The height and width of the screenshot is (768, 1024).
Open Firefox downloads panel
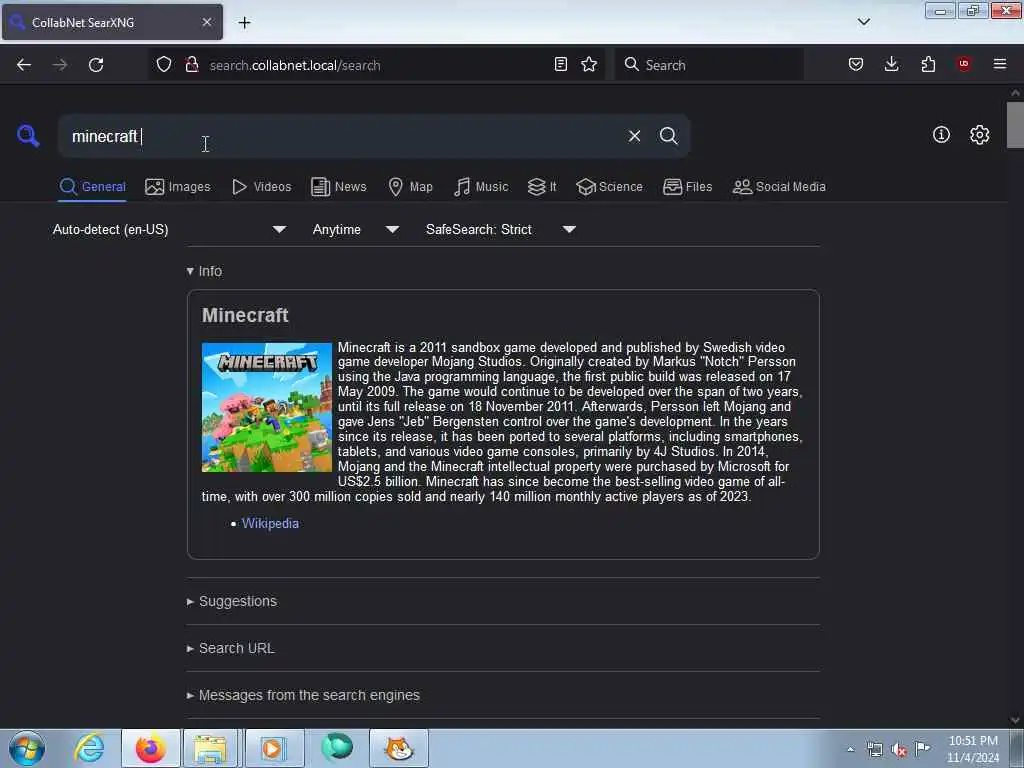pyautogui.click(x=891, y=64)
